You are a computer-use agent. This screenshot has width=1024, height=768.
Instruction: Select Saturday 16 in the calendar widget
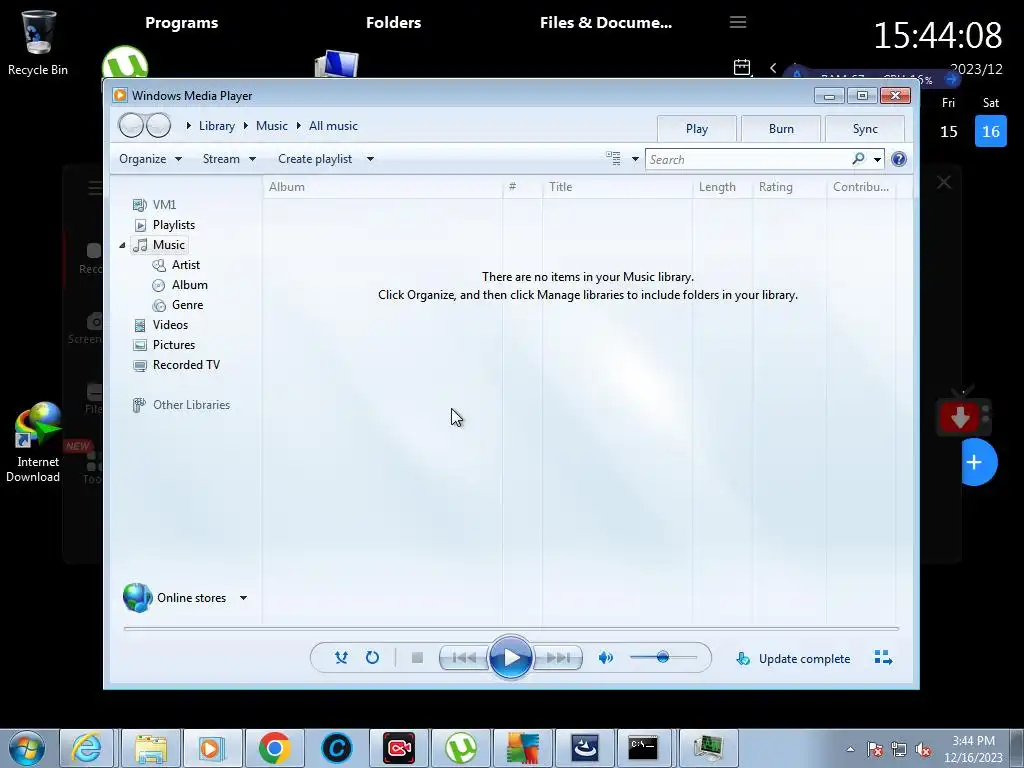click(x=990, y=131)
